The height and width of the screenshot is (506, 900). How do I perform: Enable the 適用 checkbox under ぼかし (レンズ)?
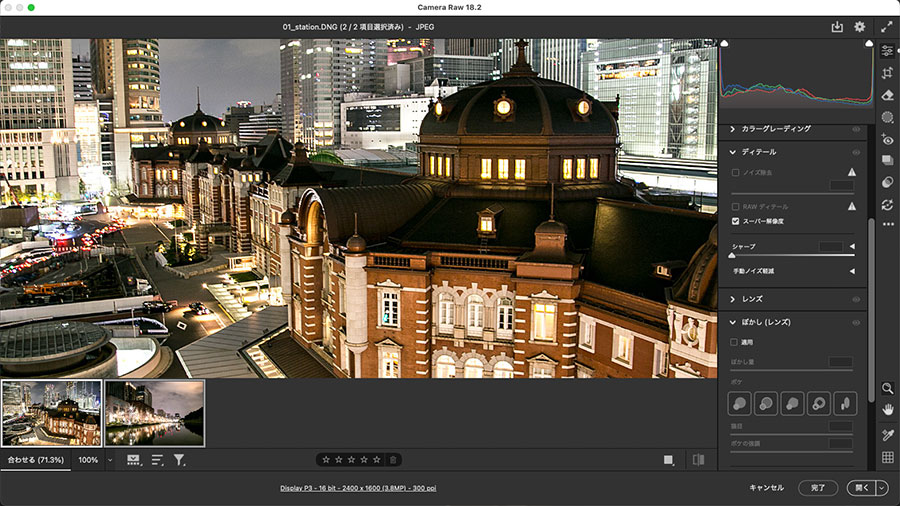point(736,342)
